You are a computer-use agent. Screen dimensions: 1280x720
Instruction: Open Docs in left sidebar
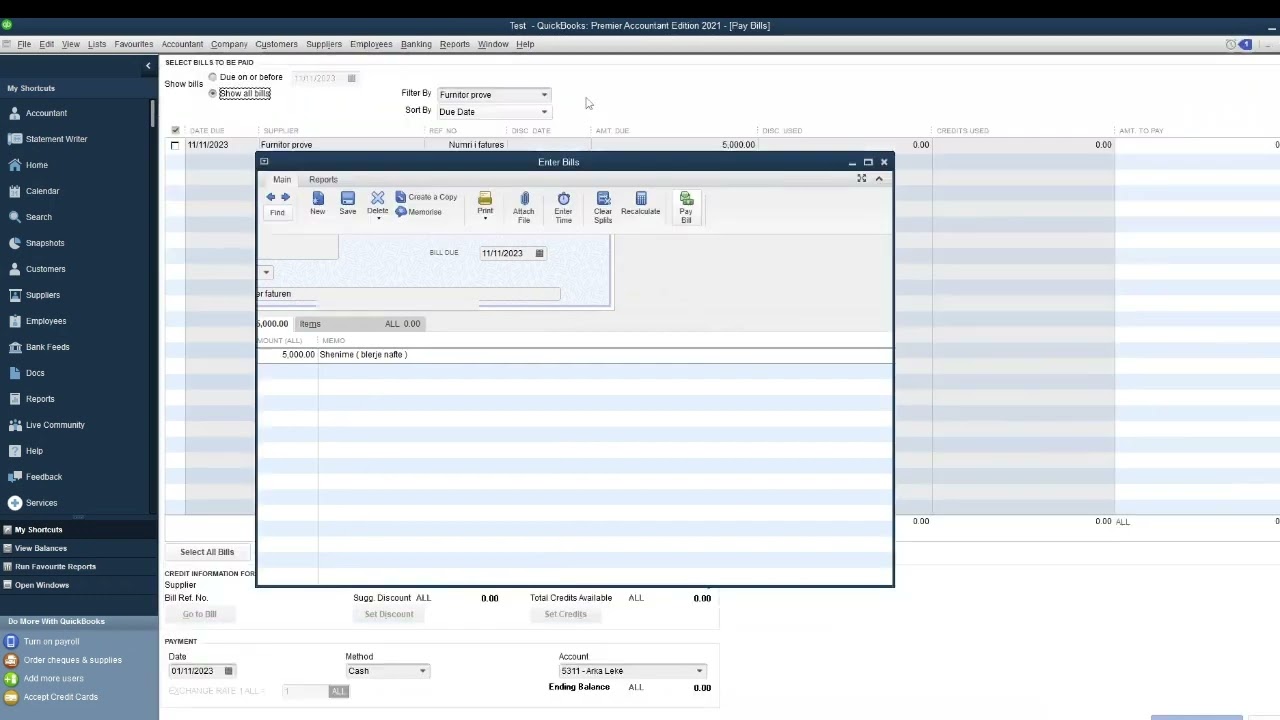pyautogui.click(x=35, y=373)
